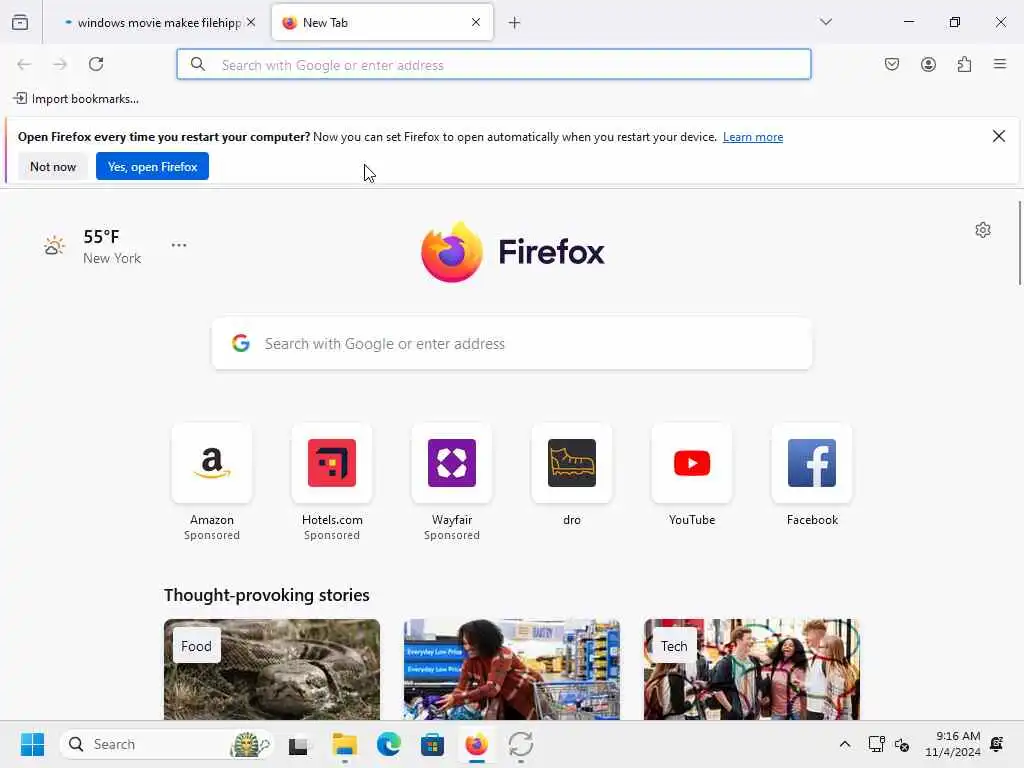Open Firefox View from the tab bar
This screenshot has height=768, width=1024.
coord(20,22)
